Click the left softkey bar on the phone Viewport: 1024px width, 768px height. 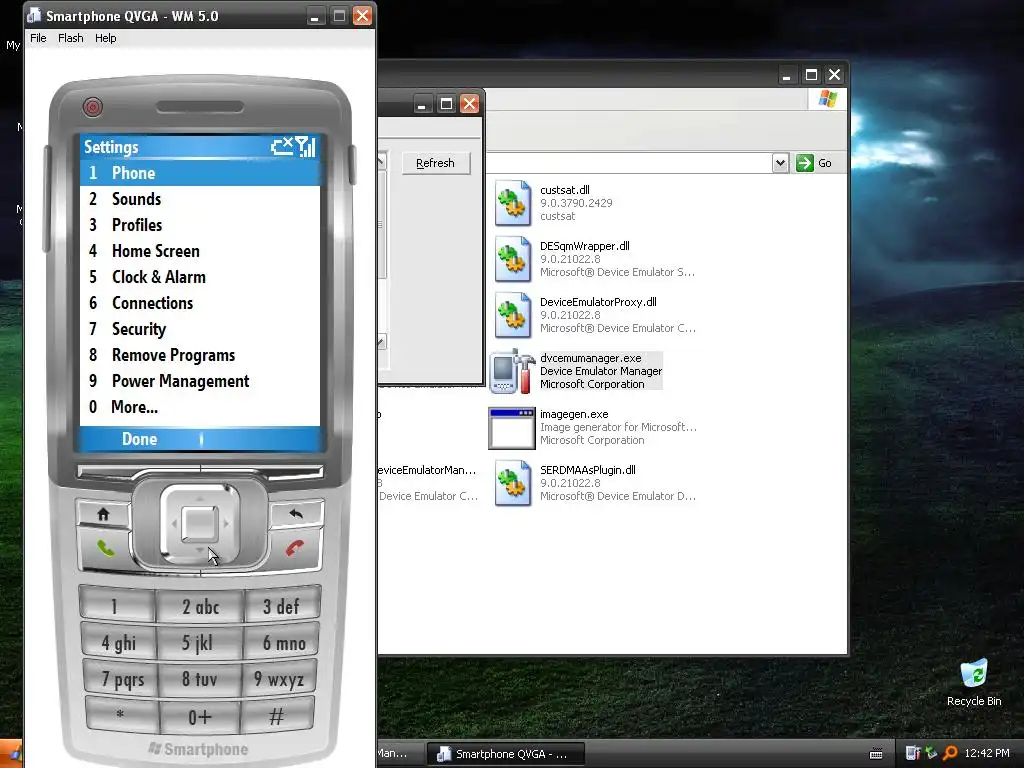[138, 472]
